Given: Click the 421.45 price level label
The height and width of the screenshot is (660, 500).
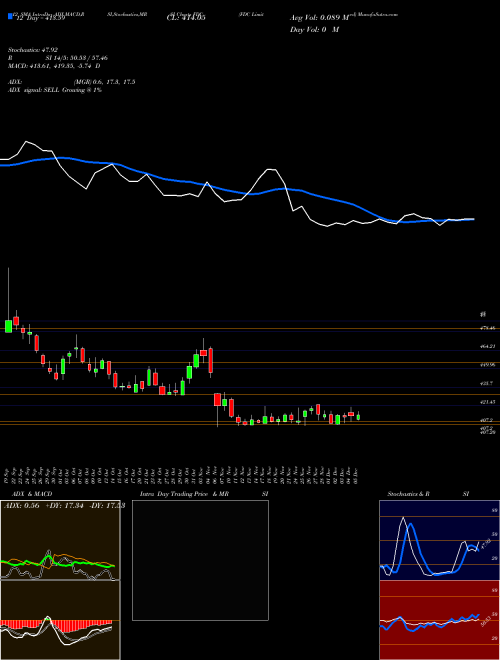Looking at the screenshot, I should pyautogui.click(x=487, y=402).
